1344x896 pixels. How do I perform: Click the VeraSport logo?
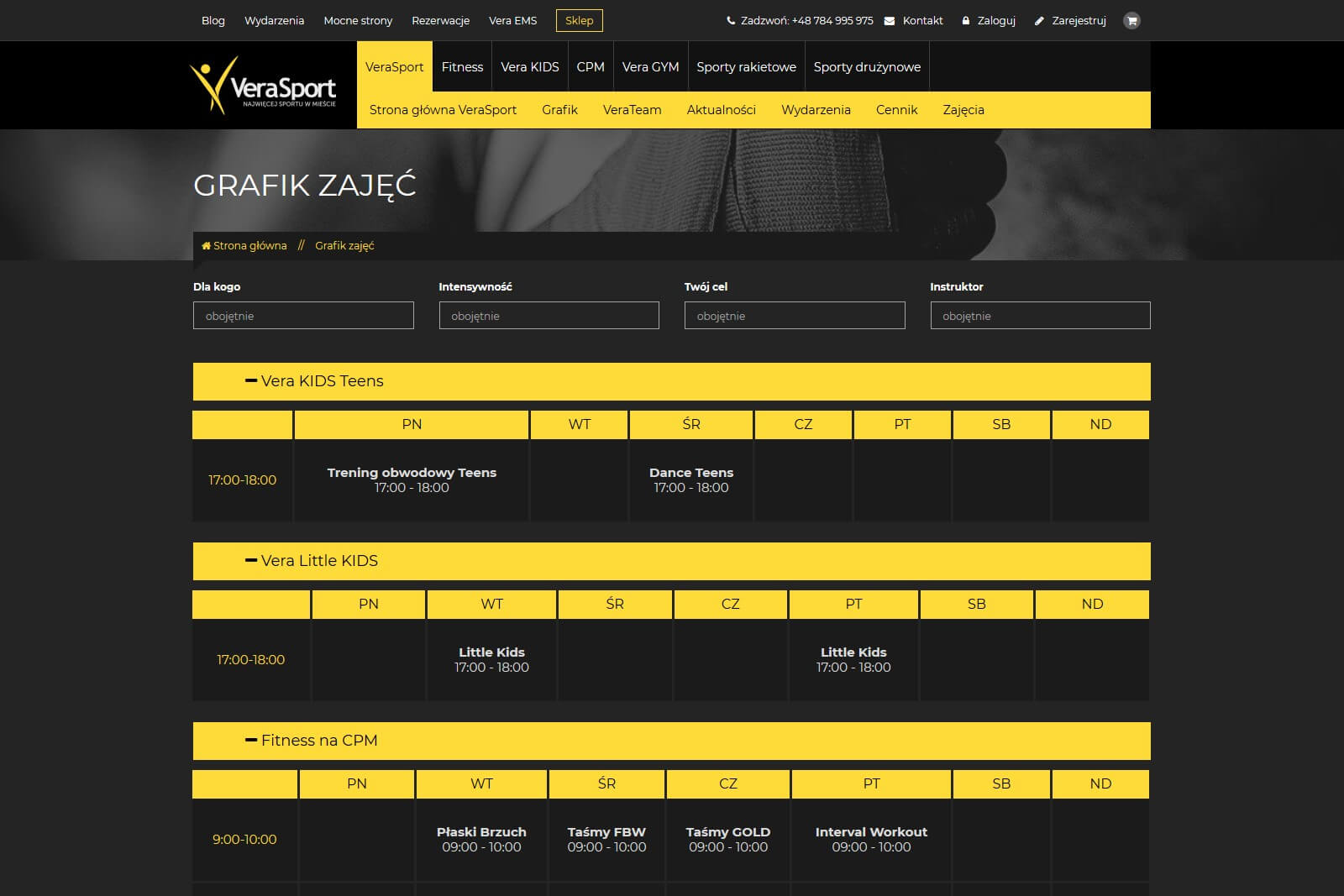(263, 86)
